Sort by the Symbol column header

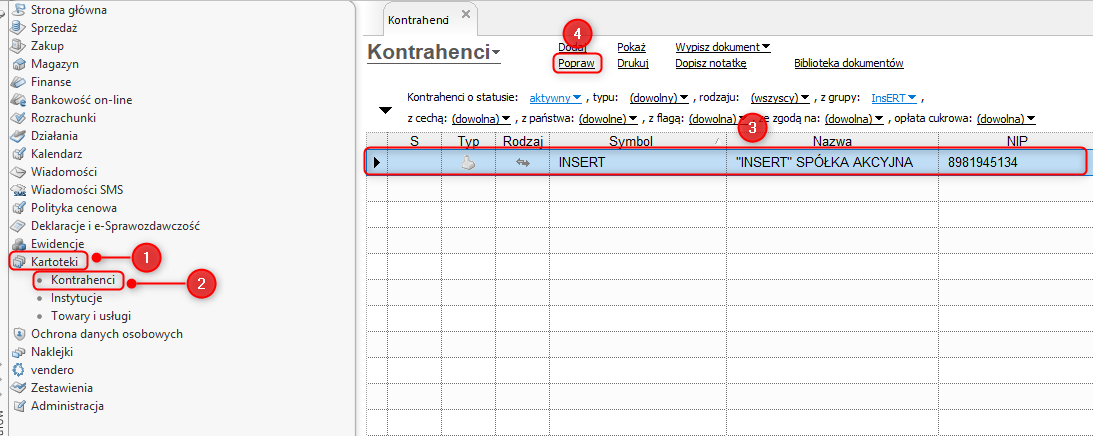638,142
